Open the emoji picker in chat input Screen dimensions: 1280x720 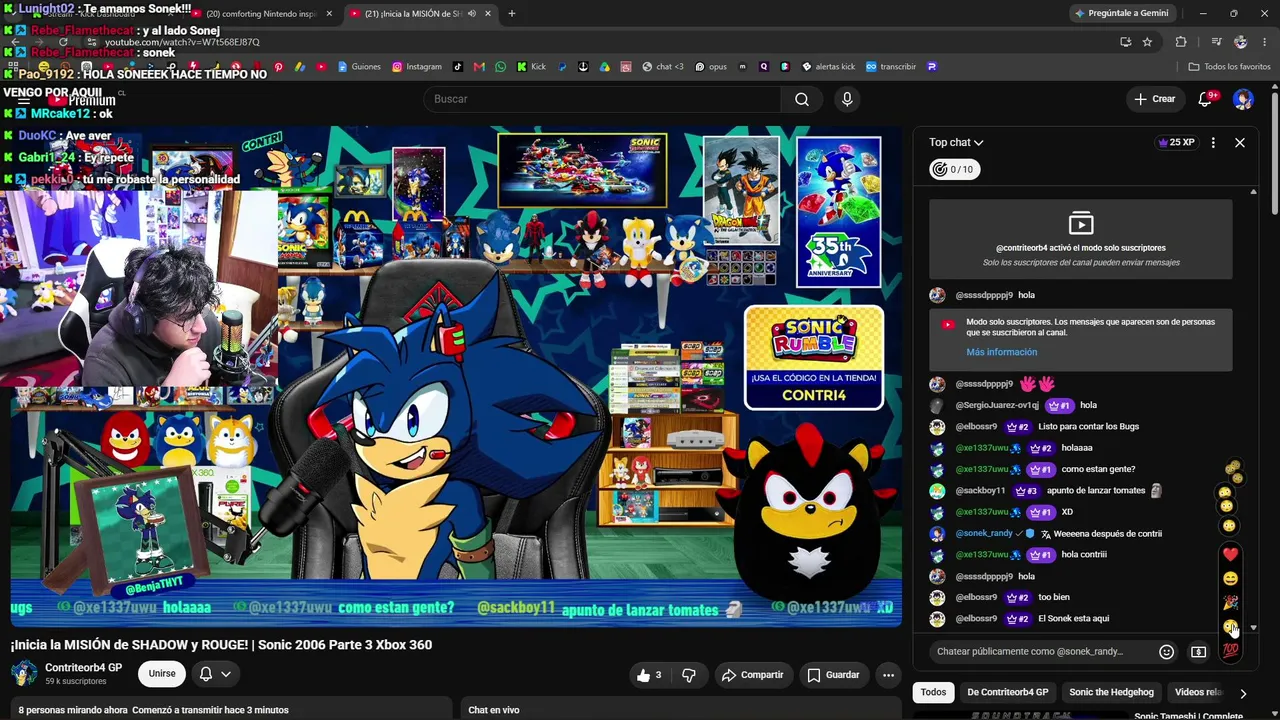pyautogui.click(x=1166, y=652)
